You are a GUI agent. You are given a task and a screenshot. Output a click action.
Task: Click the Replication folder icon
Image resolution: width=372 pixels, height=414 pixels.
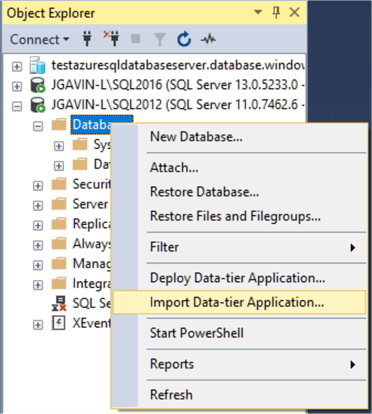[59, 224]
